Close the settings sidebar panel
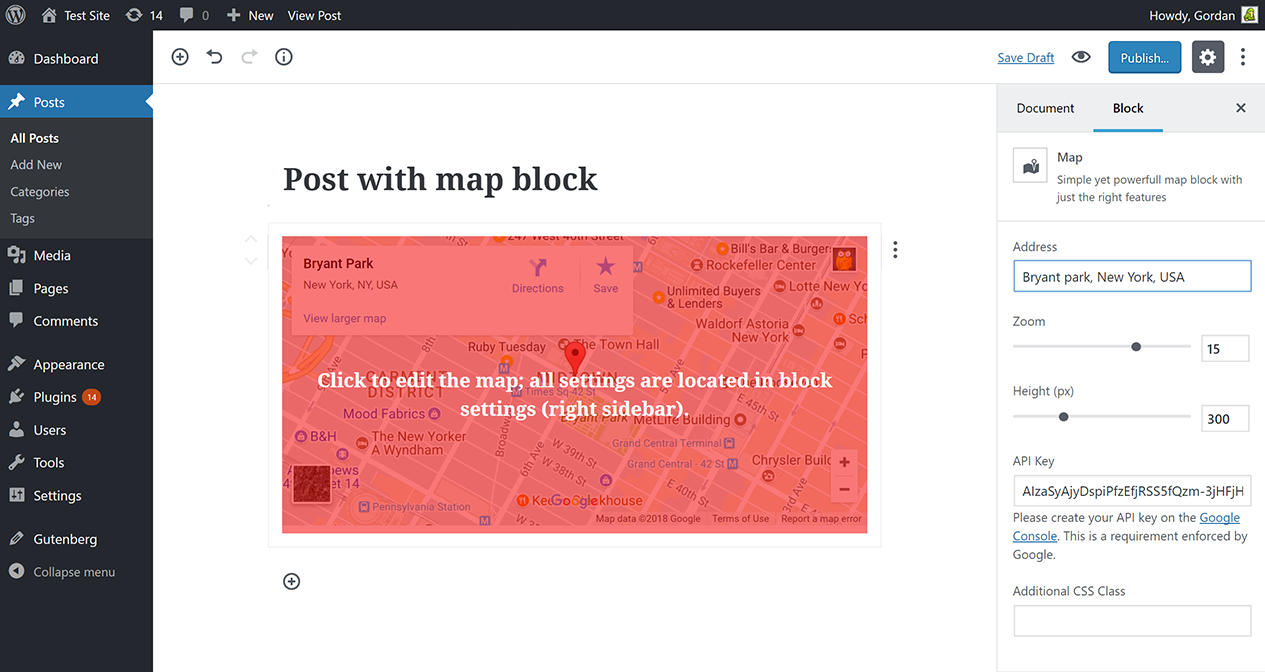The width and height of the screenshot is (1265, 672). pos(1241,108)
